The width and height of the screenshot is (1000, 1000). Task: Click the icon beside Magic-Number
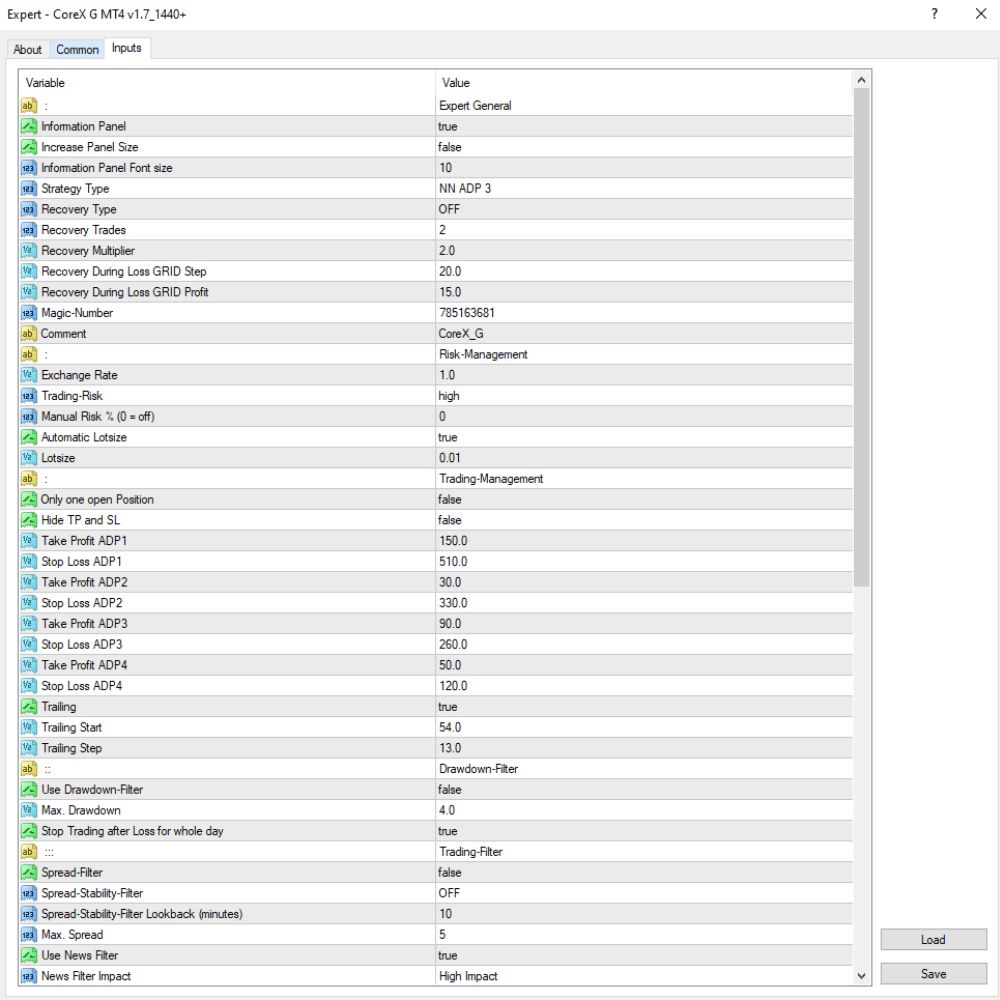tap(29, 313)
